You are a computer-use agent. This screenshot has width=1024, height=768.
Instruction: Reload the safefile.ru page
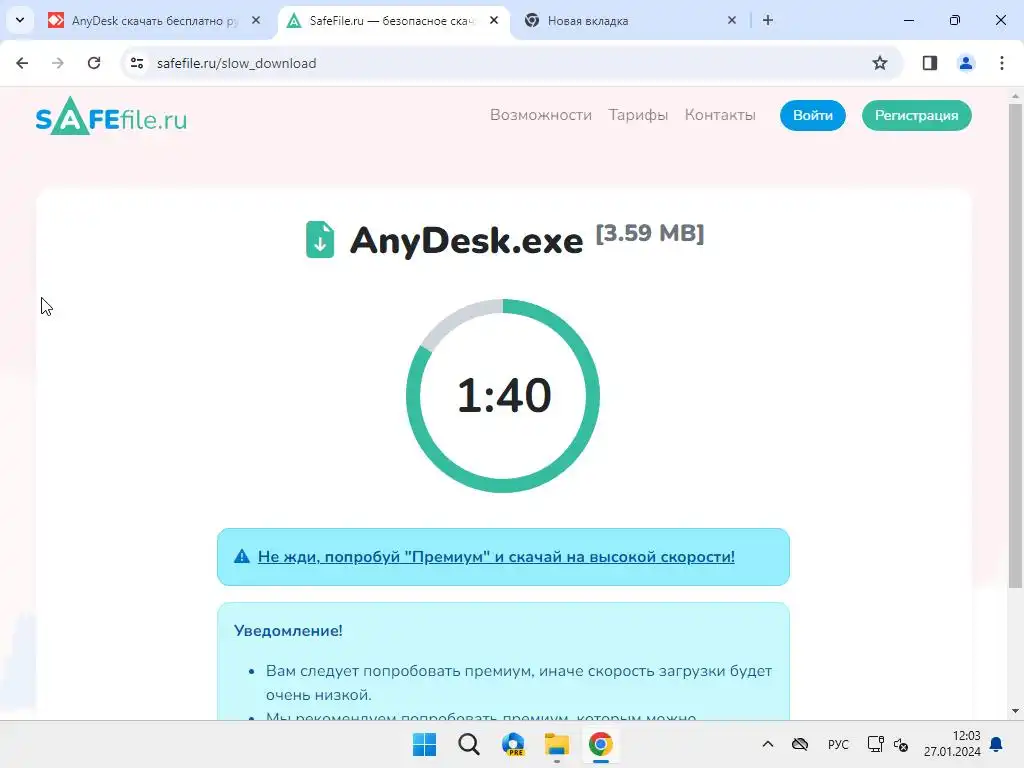[x=94, y=63]
